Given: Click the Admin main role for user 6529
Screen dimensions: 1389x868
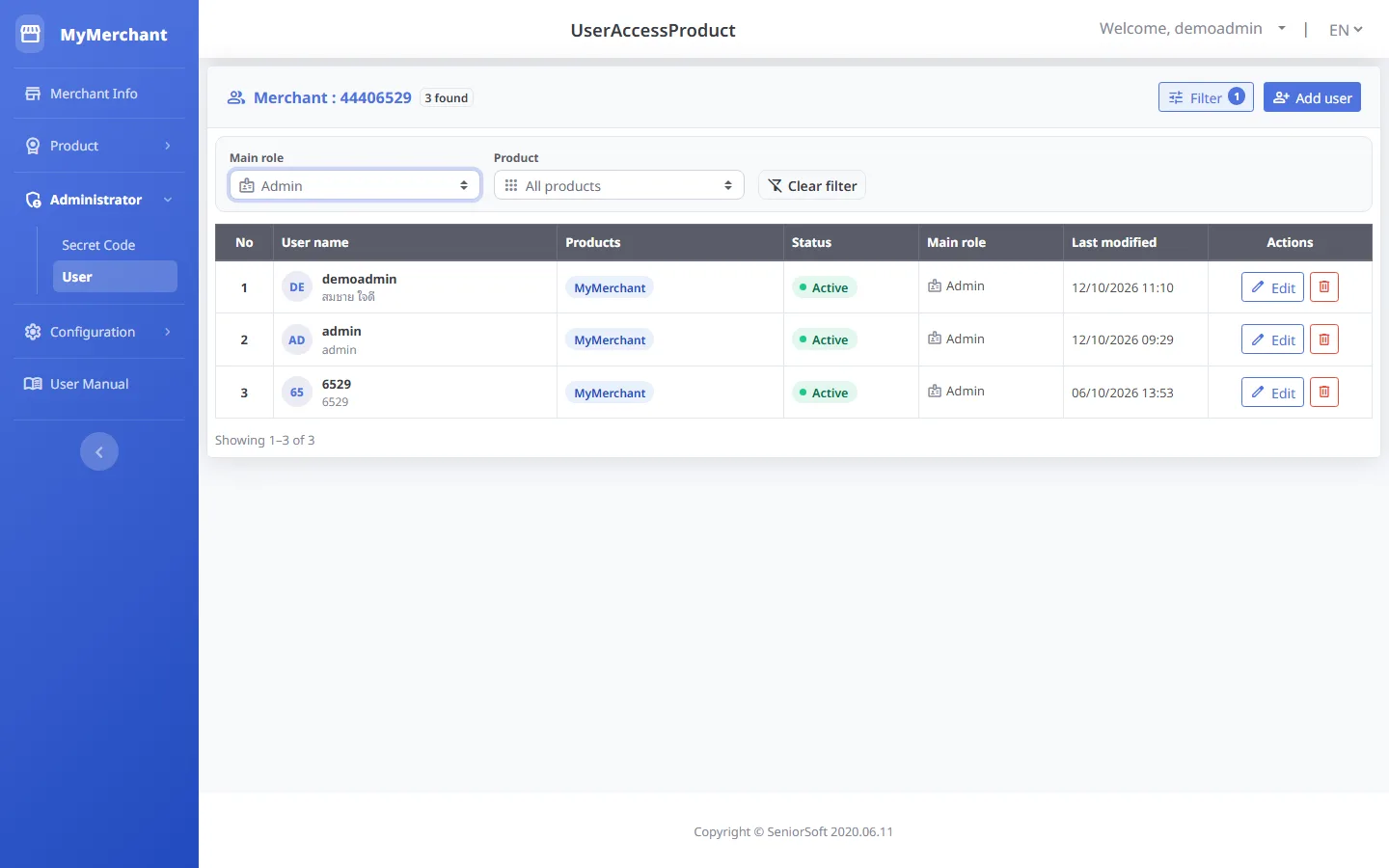Looking at the screenshot, I should [x=956, y=391].
